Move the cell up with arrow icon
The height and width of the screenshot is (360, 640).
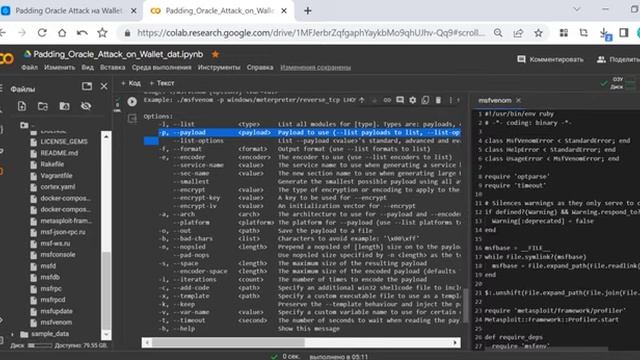(x=362, y=100)
